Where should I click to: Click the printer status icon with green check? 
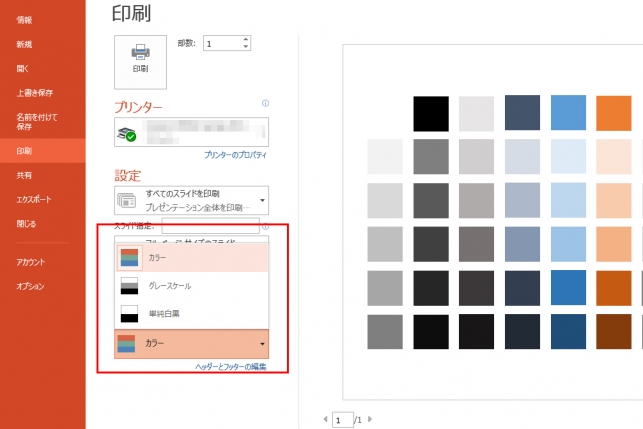(127, 134)
